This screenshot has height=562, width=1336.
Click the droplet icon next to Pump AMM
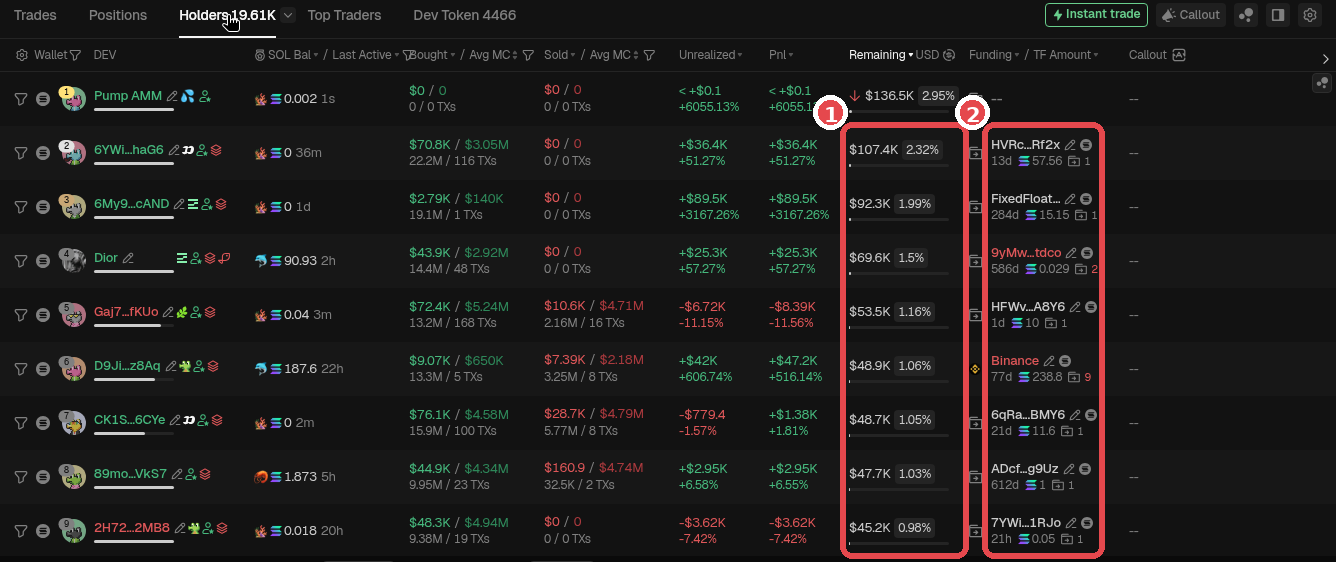click(x=188, y=96)
